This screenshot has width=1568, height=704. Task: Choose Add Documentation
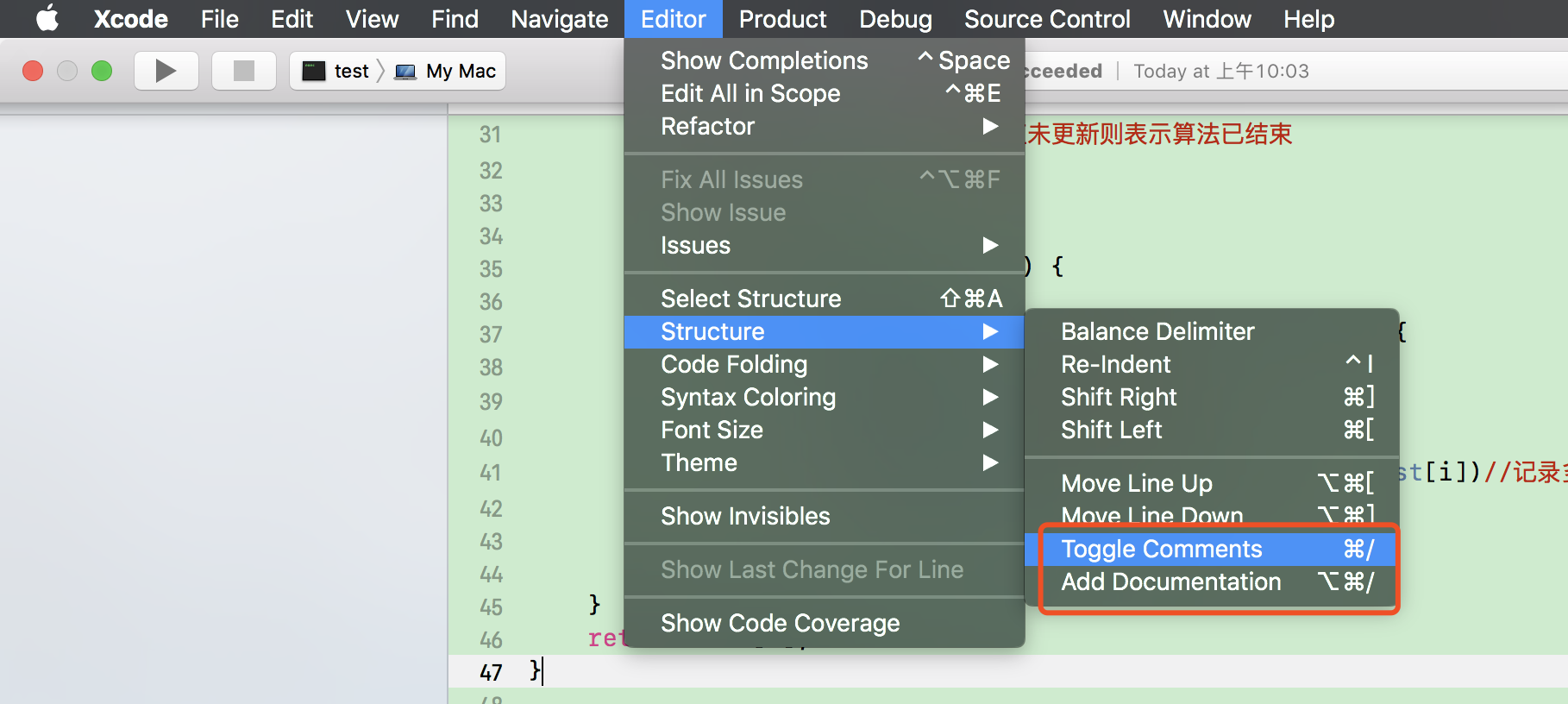pos(1212,581)
